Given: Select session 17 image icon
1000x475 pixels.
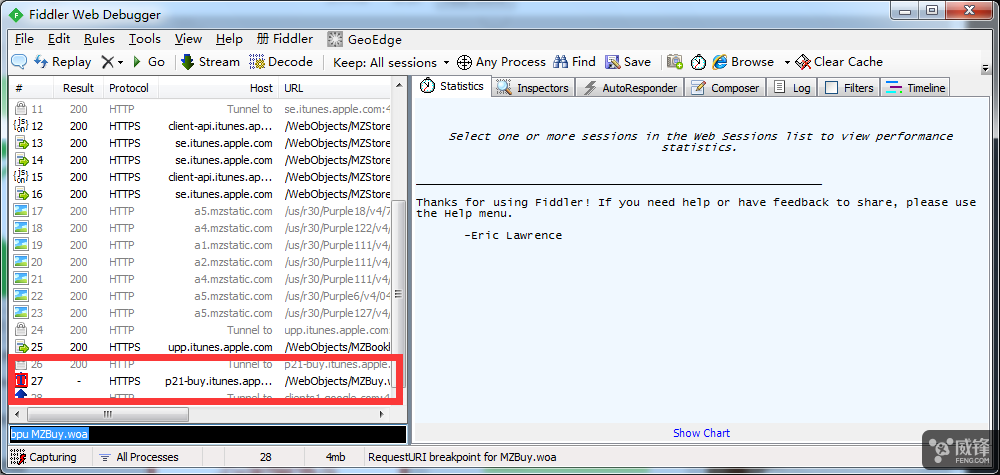Looking at the screenshot, I should click(21, 211).
